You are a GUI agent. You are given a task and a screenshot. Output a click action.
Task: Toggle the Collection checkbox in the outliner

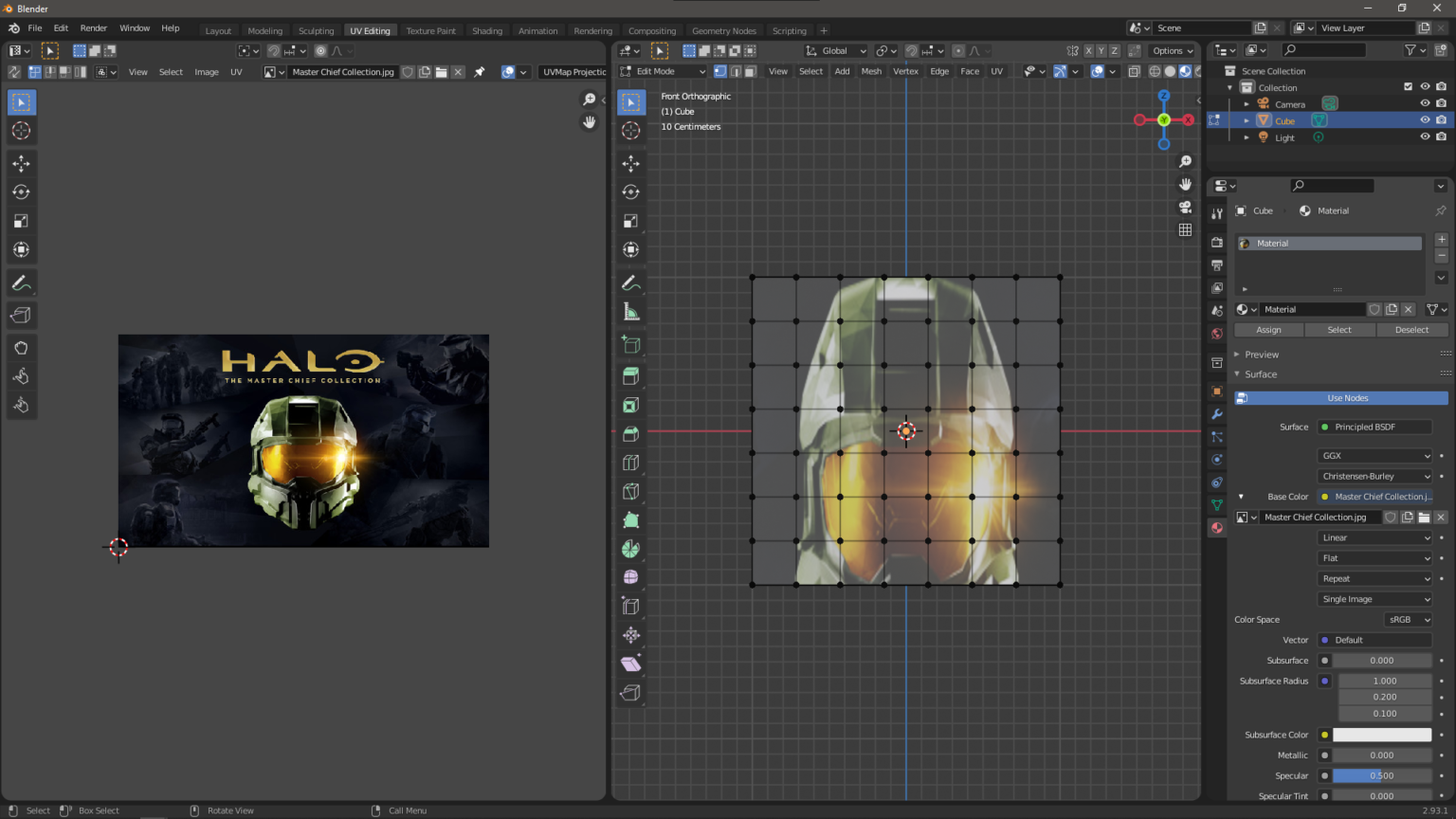[1407, 86]
